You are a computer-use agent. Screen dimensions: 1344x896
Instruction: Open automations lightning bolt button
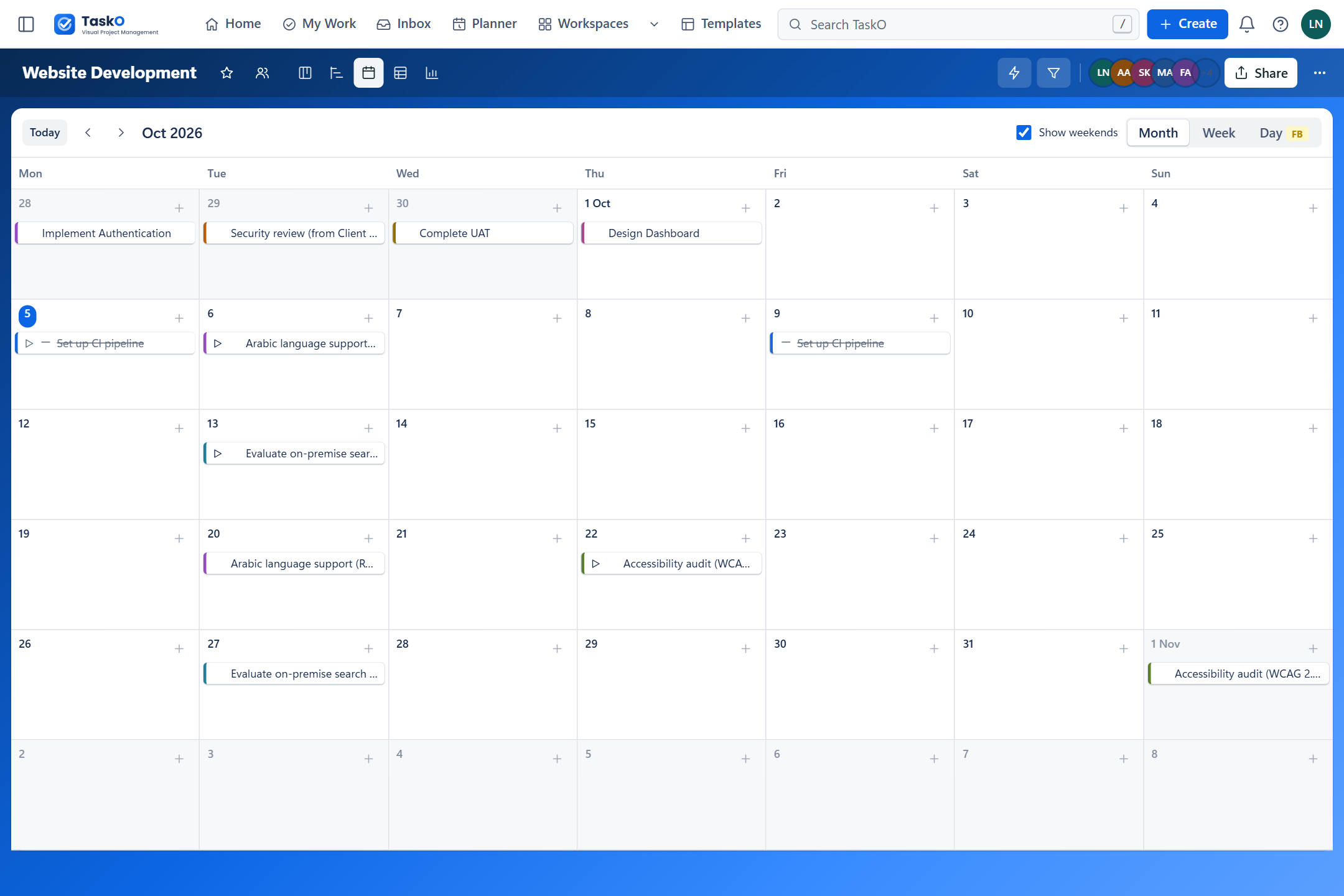[1014, 73]
